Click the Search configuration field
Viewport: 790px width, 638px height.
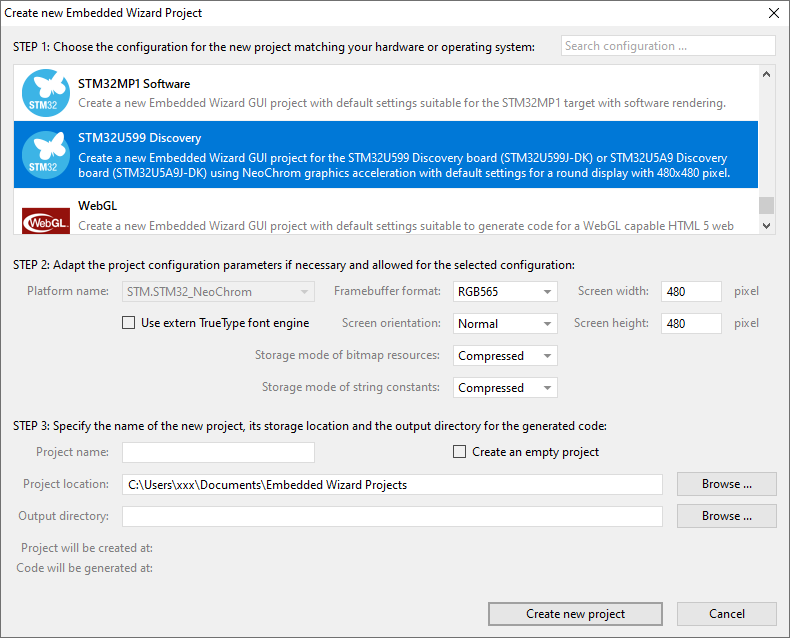tap(667, 46)
